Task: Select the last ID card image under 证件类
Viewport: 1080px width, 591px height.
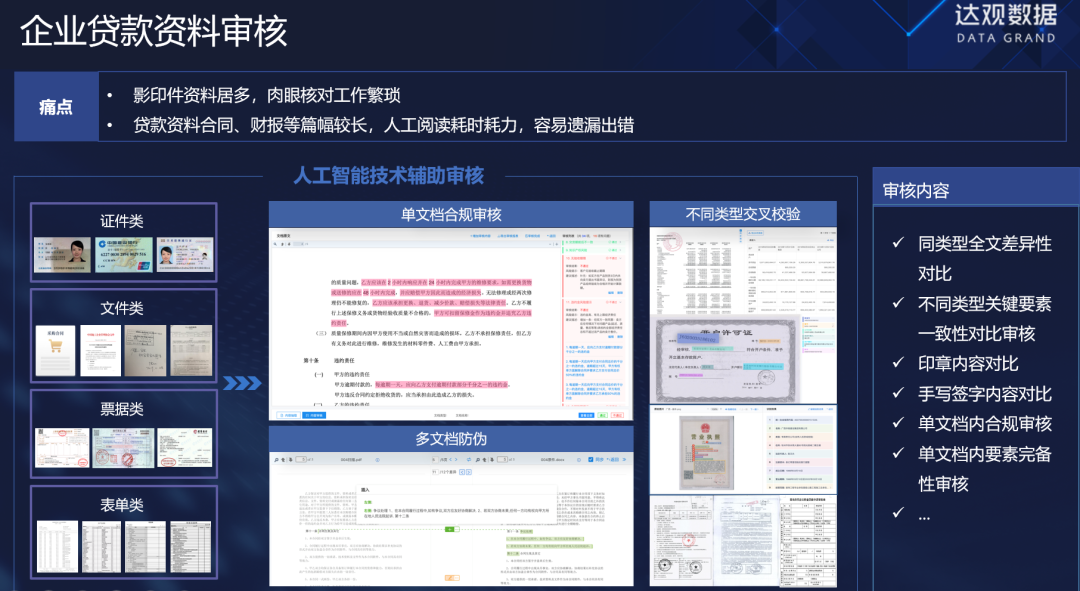Action: (185, 255)
